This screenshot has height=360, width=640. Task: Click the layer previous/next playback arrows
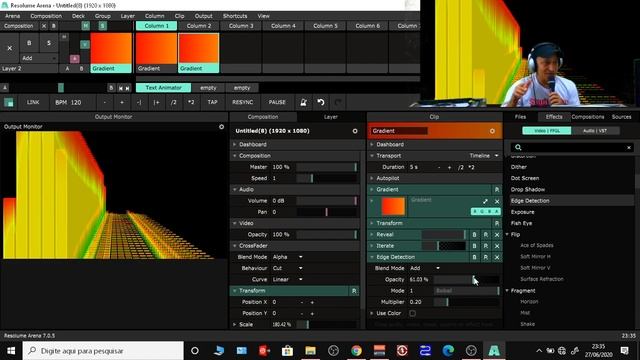[124, 88]
